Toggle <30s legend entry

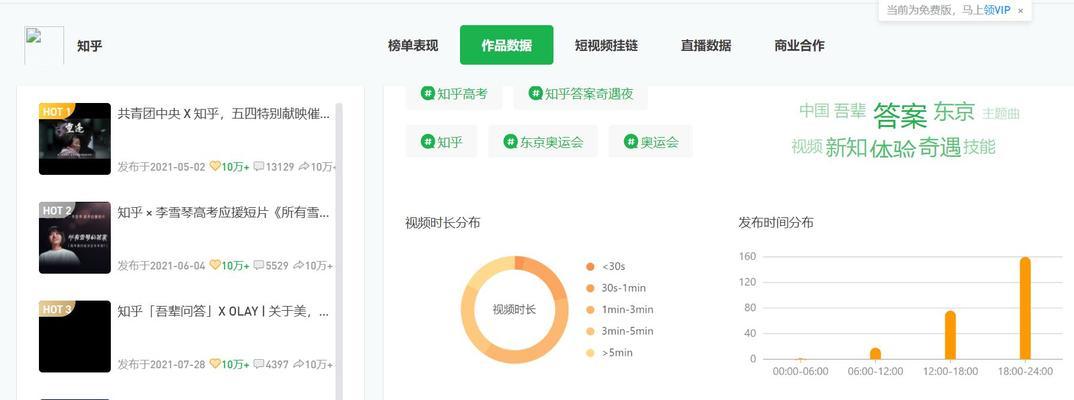click(x=605, y=266)
